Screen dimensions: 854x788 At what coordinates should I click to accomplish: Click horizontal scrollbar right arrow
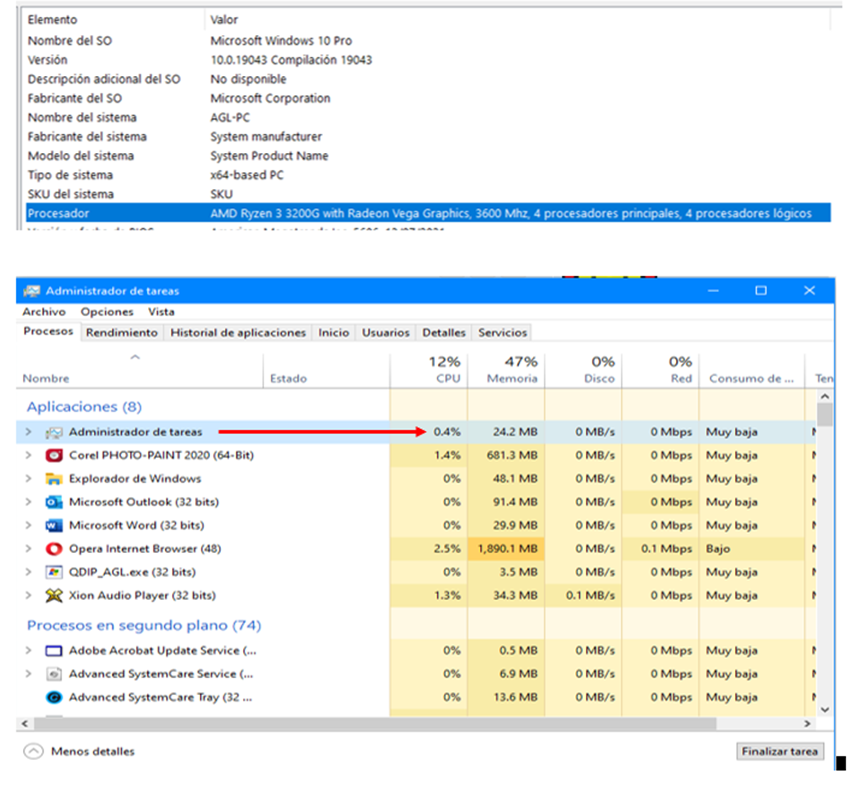coord(807,724)
